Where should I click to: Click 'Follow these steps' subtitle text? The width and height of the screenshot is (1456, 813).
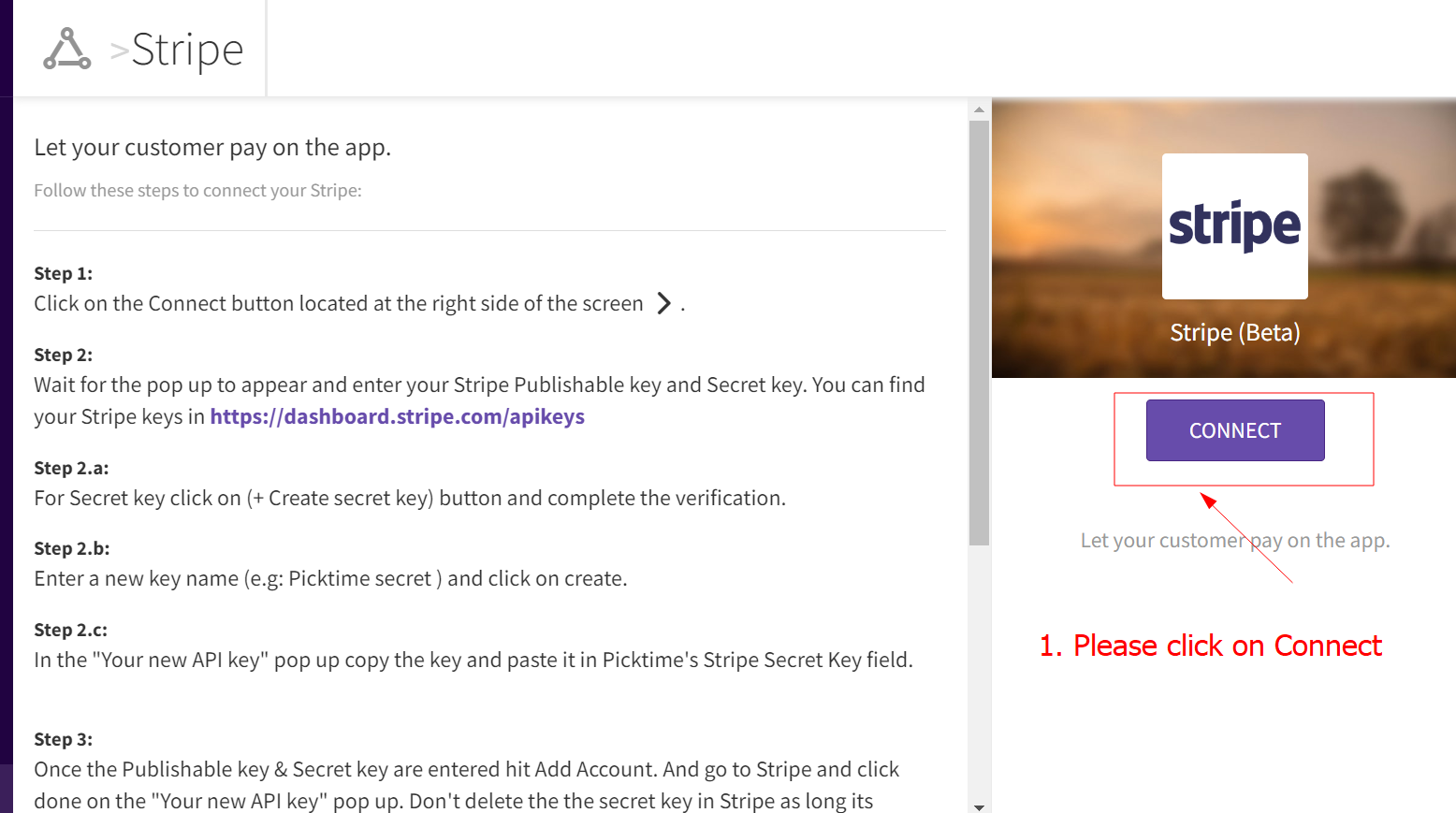click(197, 191)
